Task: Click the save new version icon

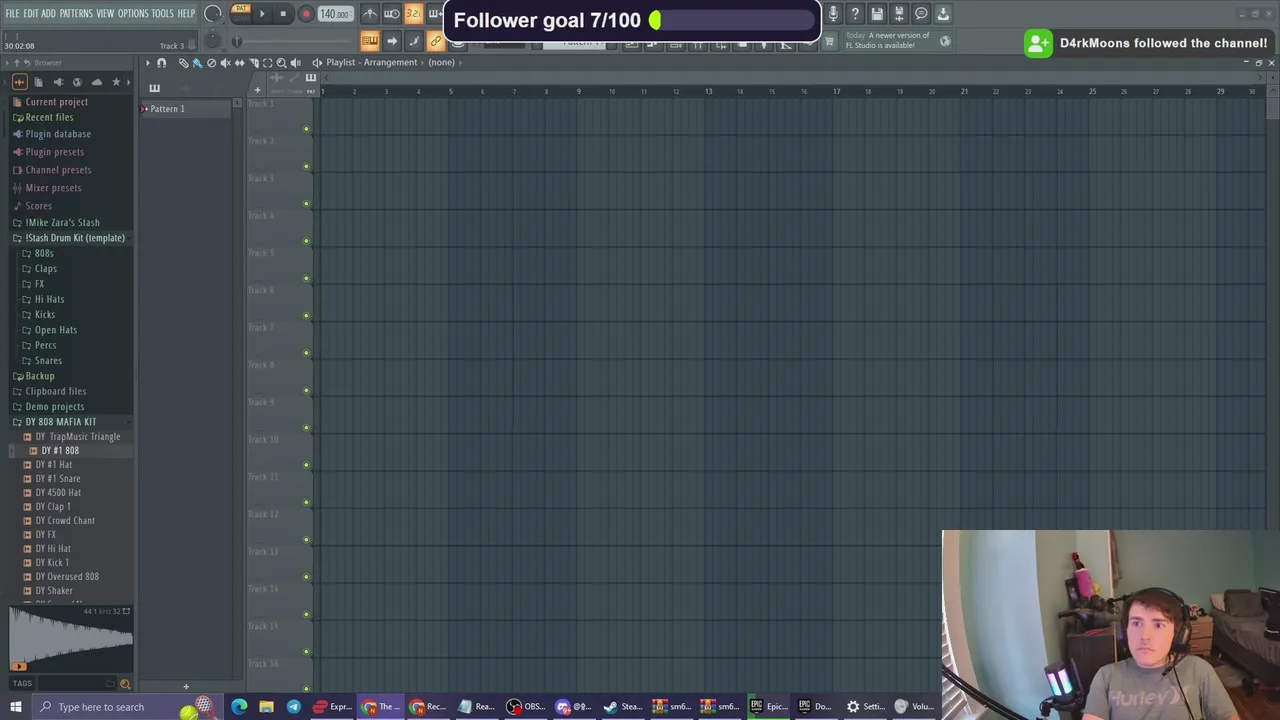Action: point(899,14)
